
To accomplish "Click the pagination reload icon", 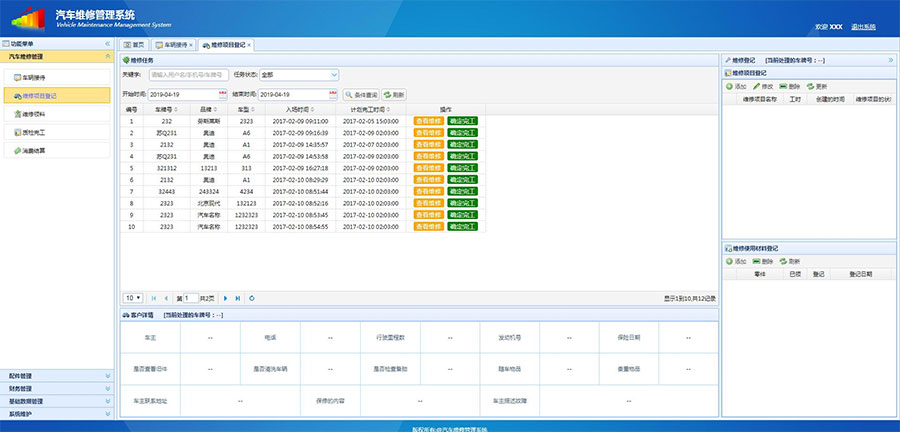I will tap(252, 298).
